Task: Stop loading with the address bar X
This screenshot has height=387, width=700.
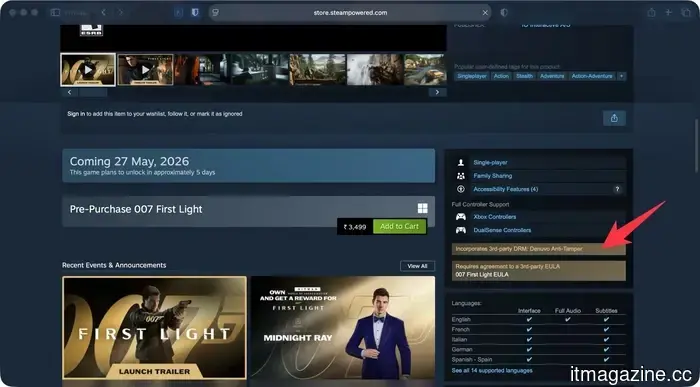Action: 485,12
